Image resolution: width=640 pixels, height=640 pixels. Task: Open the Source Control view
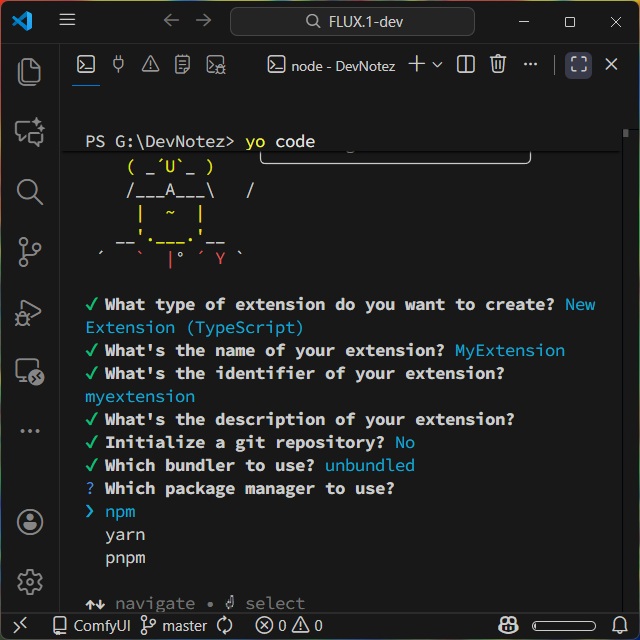pyautogui.click(x=30, y=252)
